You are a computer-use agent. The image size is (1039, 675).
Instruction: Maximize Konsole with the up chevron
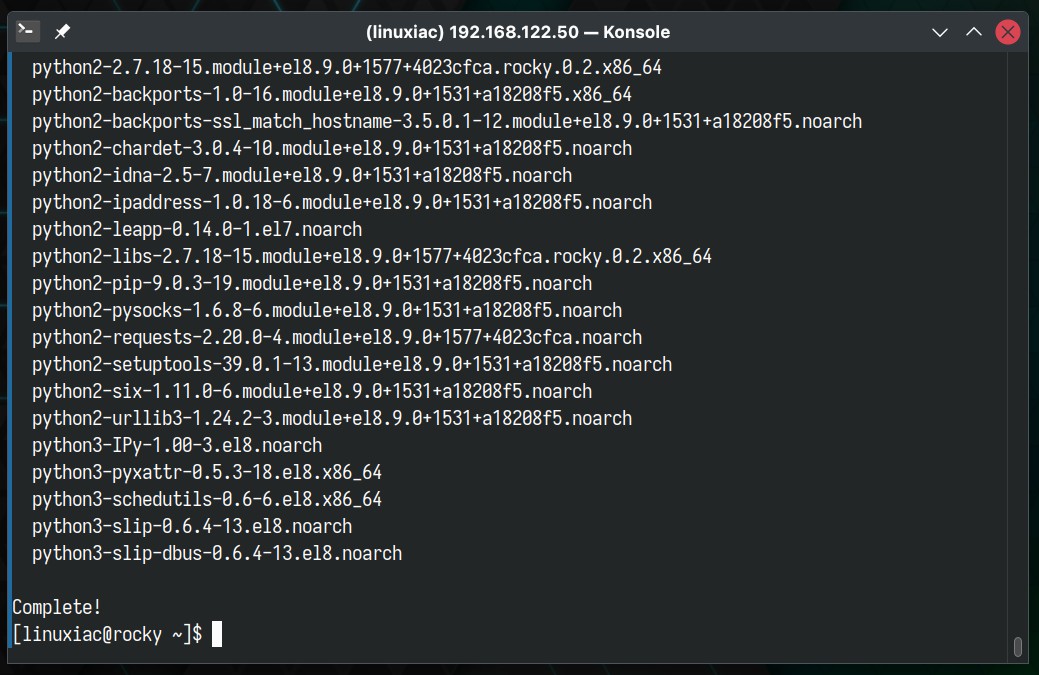[x=973, y=32]
